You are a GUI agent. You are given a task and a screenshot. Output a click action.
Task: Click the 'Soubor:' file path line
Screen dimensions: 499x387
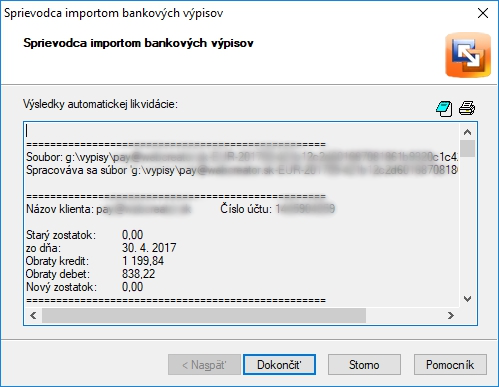(242, 157)
